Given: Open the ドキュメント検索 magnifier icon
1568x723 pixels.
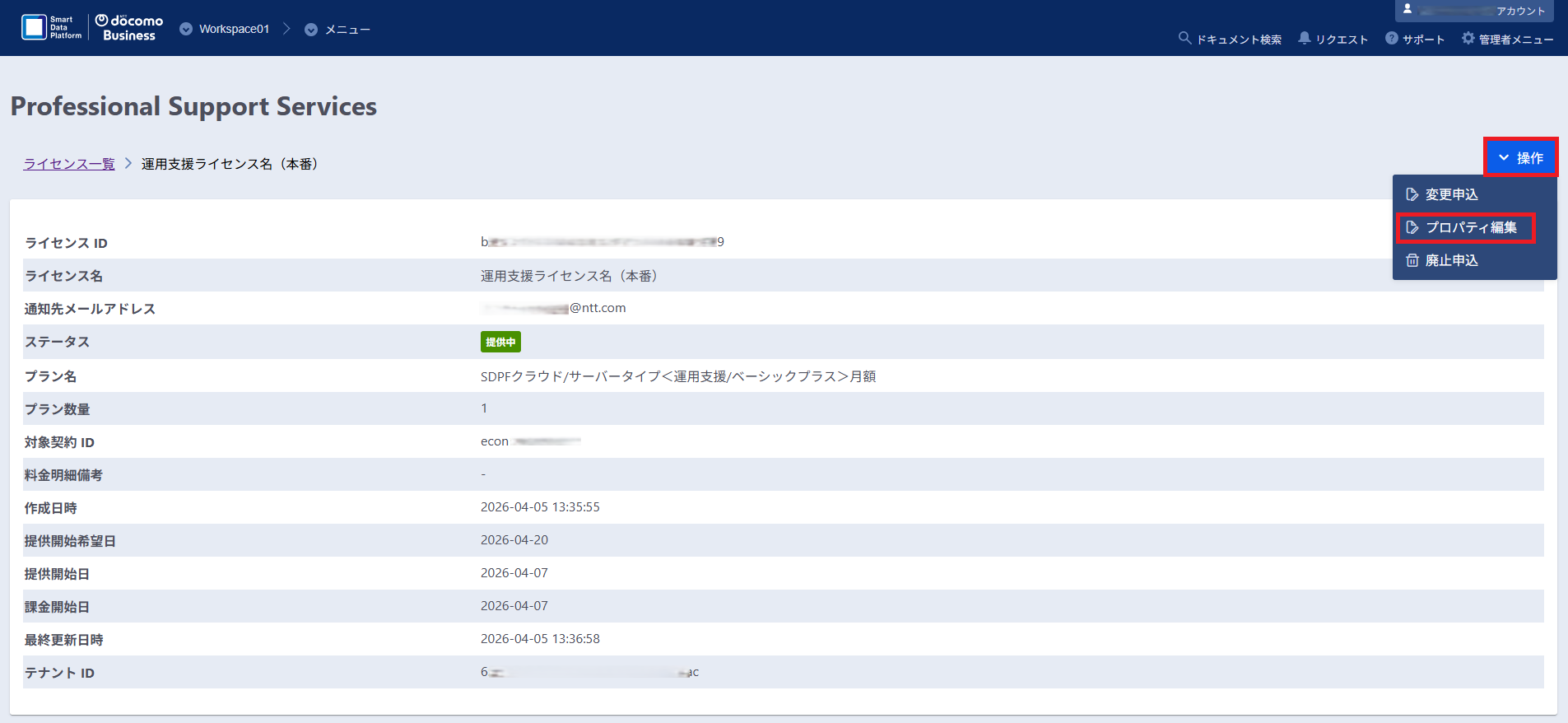Looking at the screenshot, I should click(x=1184, y=38).
